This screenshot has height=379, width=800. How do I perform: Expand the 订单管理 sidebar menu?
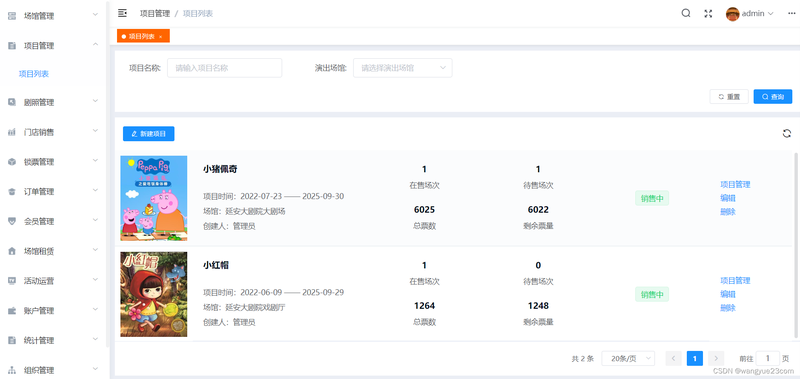(53, 192)
